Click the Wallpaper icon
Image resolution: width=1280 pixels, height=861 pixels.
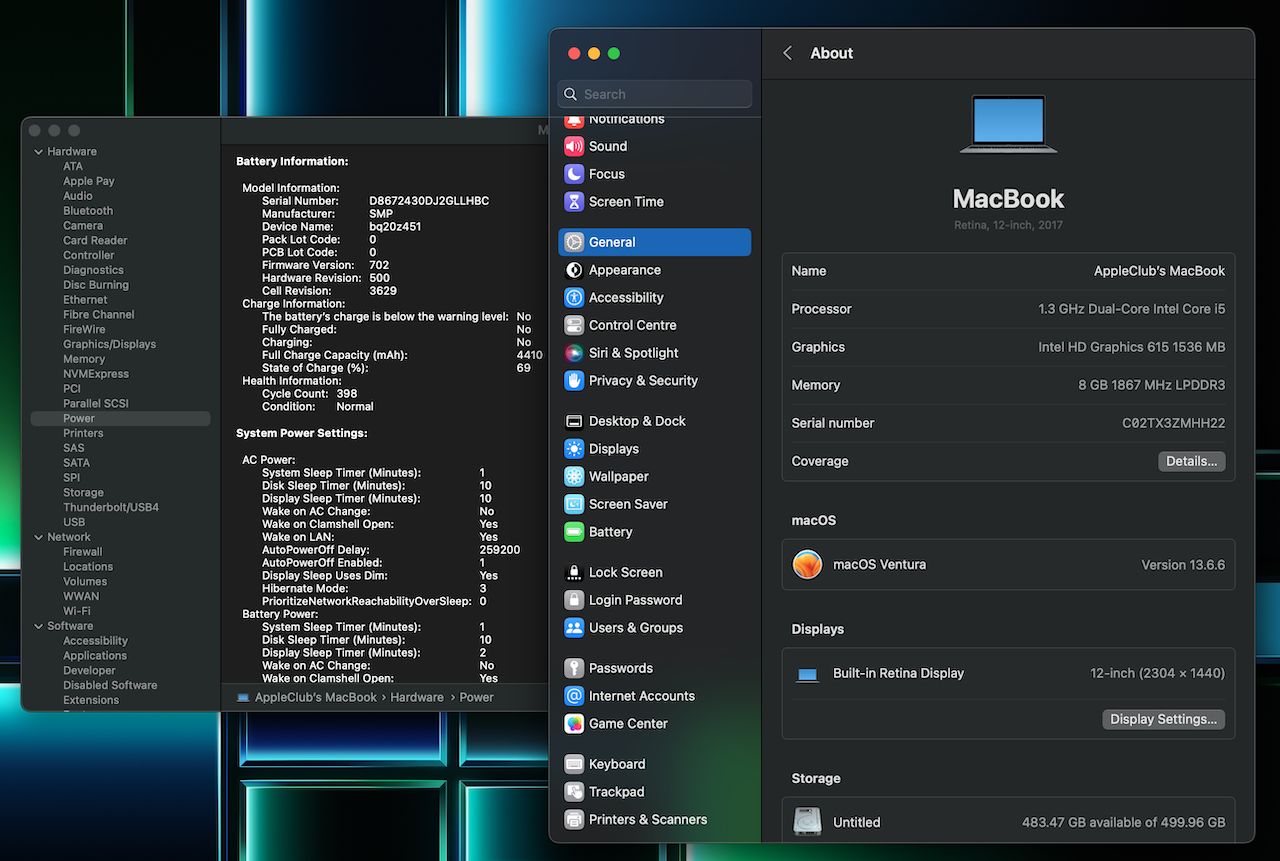point(574,476)
